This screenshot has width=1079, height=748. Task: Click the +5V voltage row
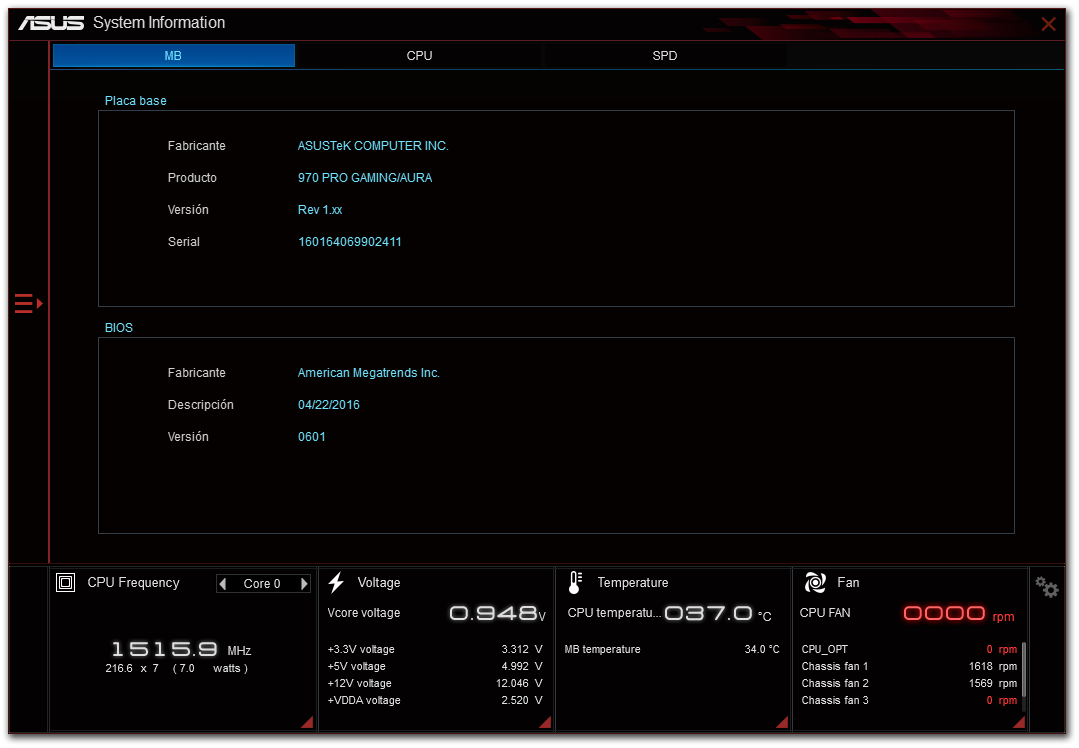[x=435, y=666]
